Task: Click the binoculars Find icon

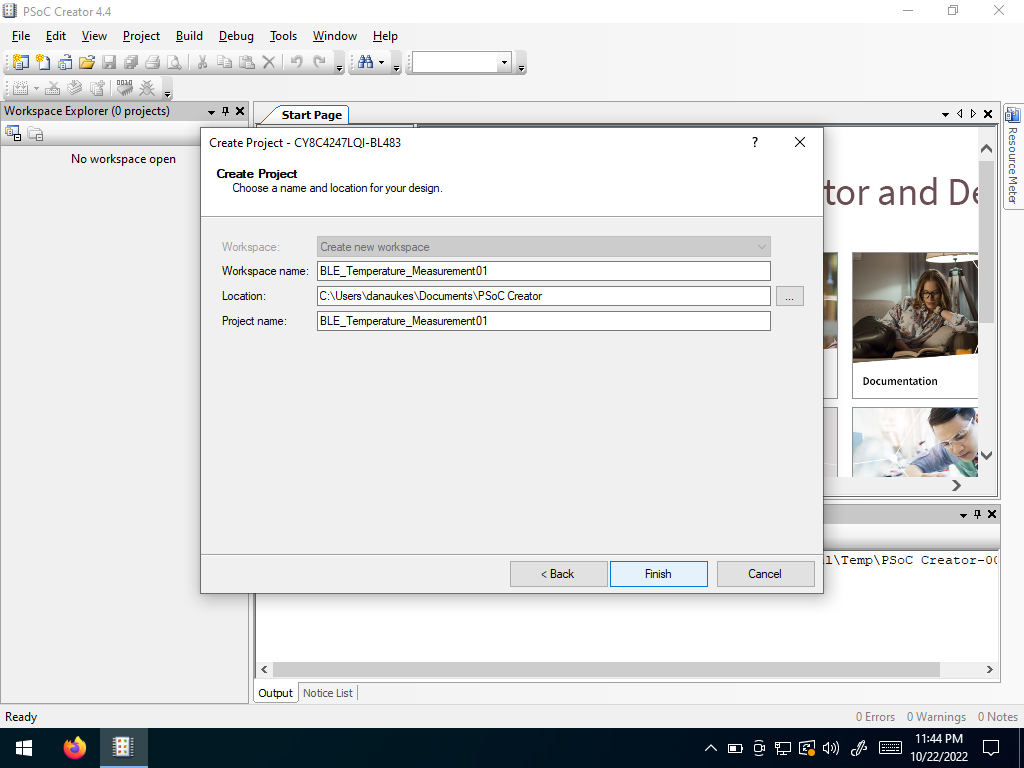Action: point(366,62)
